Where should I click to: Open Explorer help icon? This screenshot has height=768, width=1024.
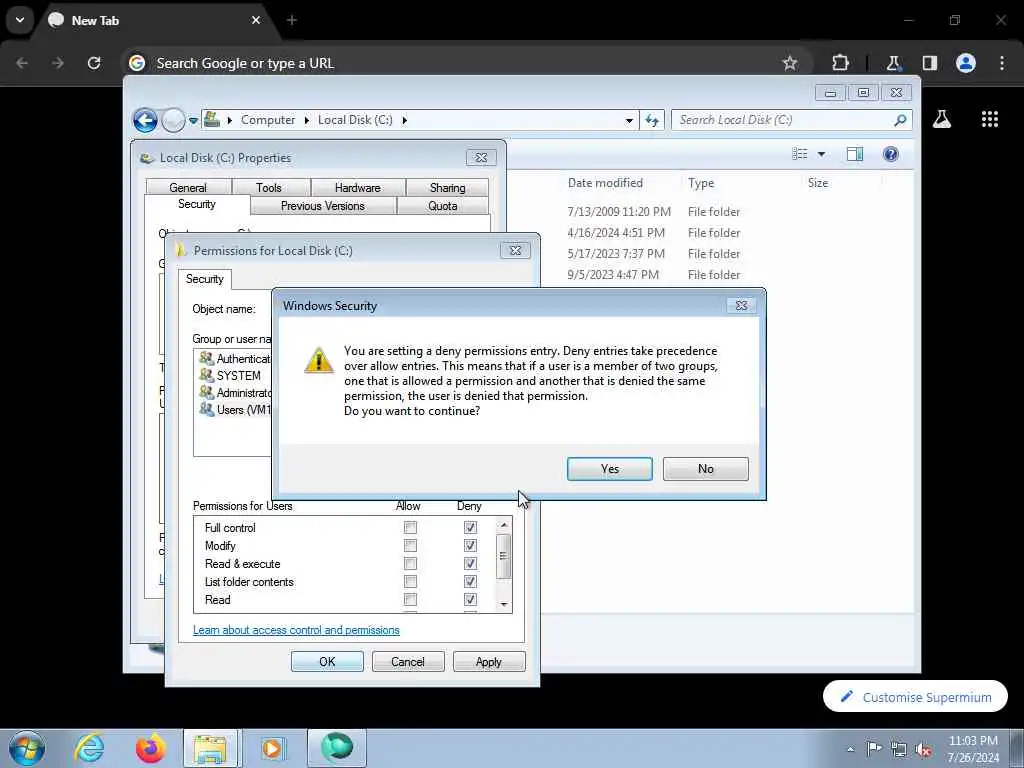pos(891,154)
